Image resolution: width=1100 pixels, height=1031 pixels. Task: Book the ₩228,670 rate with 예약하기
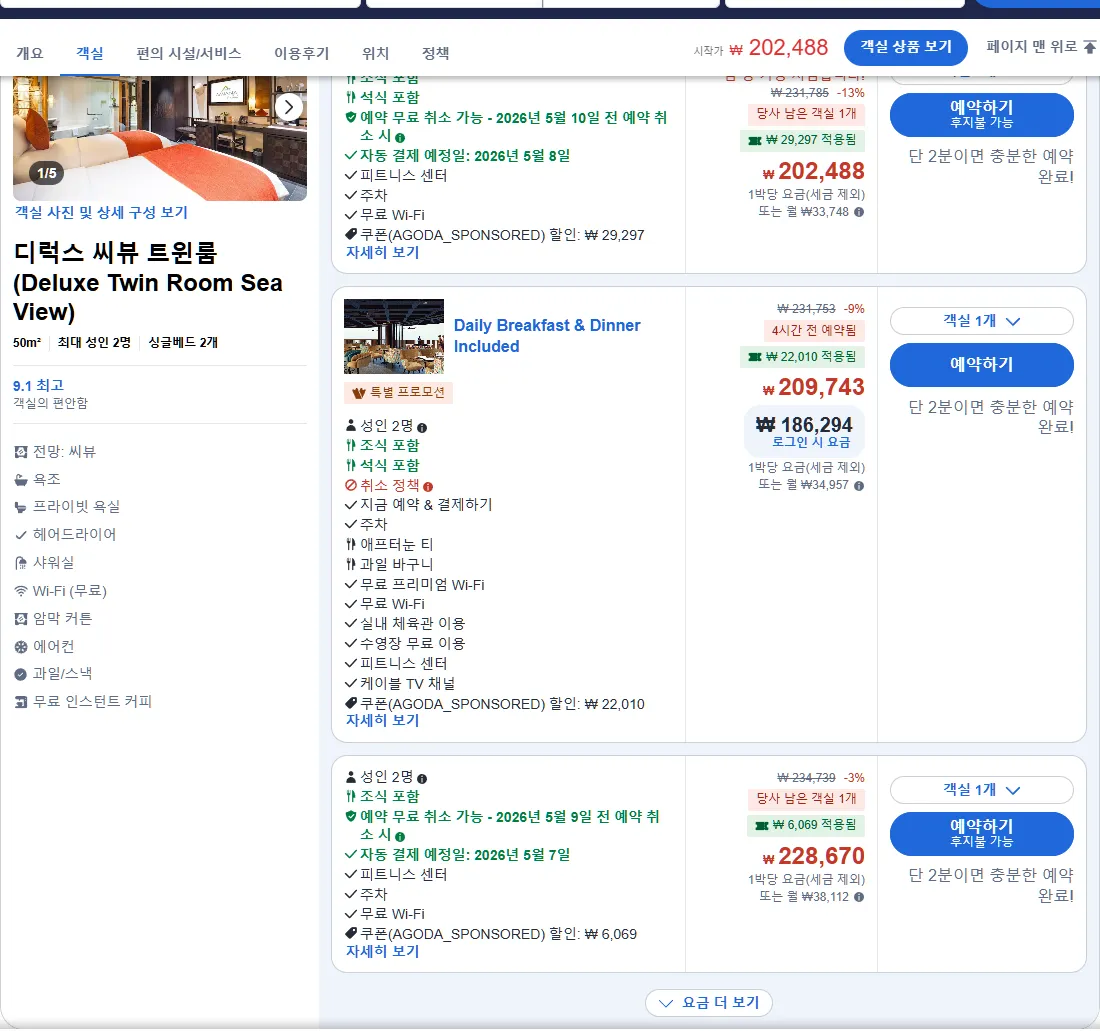tap(981, 833)
